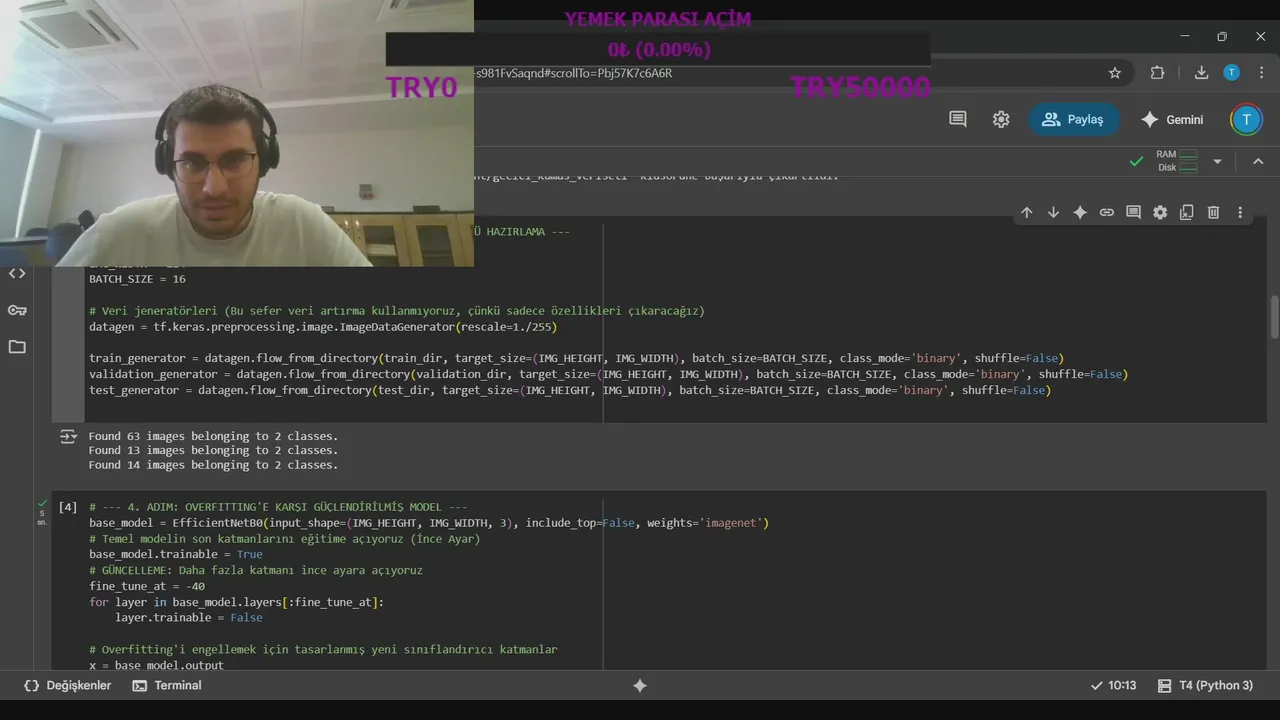This screenshot has width=1280, height=720.
Task: Open the Secrets key panel
Action: (17, 310)
